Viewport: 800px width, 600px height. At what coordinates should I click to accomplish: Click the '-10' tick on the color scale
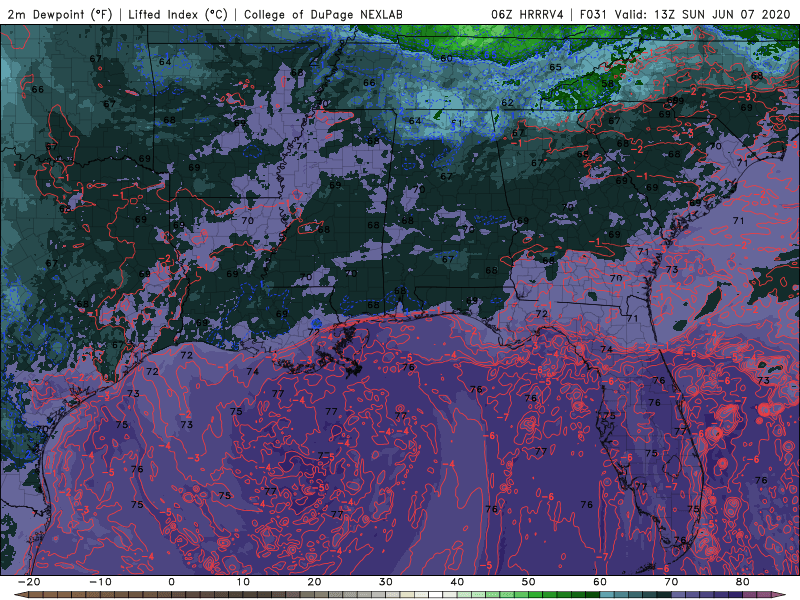pos(100,582)
